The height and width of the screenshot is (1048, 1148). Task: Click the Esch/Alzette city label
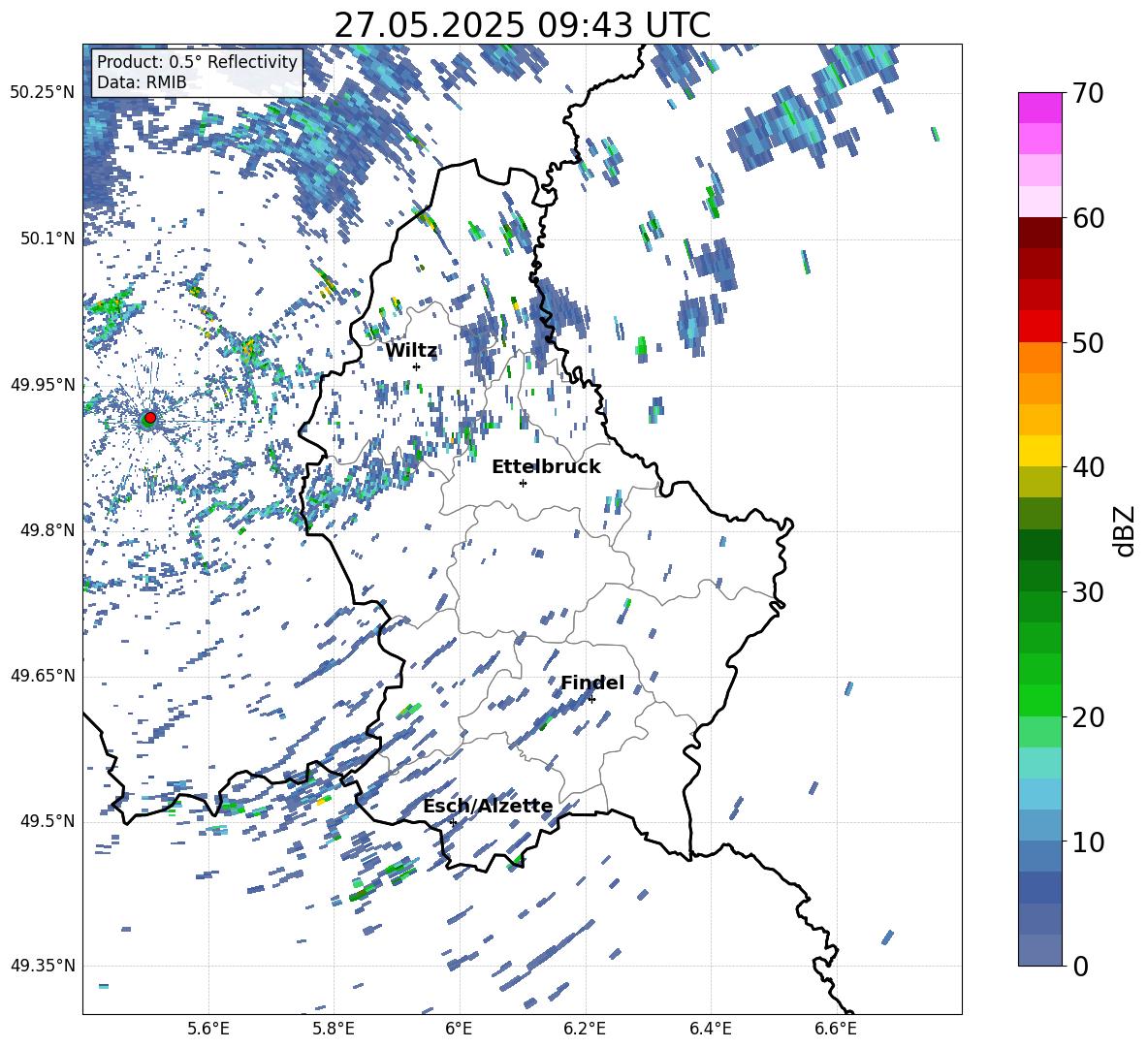[x=488, y=806]
